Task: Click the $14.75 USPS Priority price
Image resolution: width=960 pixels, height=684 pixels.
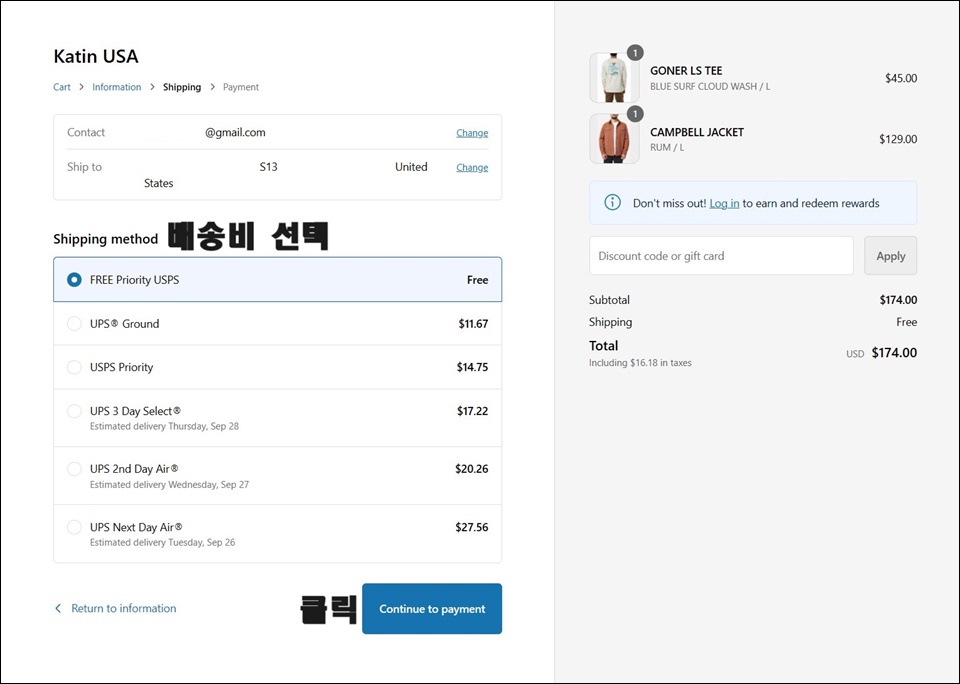Action: point(472,367)
